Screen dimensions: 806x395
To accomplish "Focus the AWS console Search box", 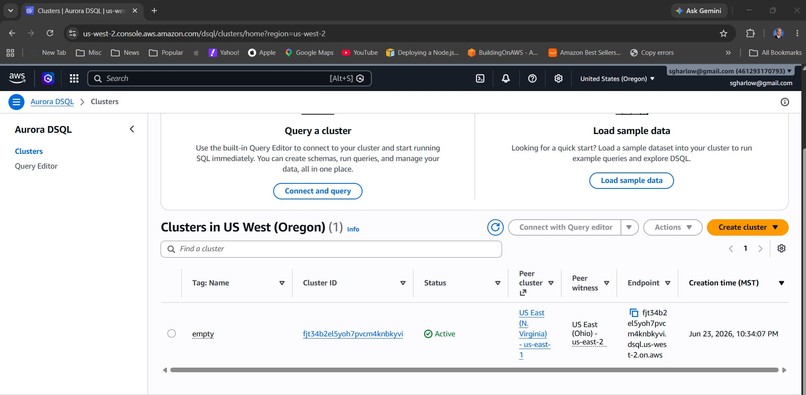I will [229, 78].
